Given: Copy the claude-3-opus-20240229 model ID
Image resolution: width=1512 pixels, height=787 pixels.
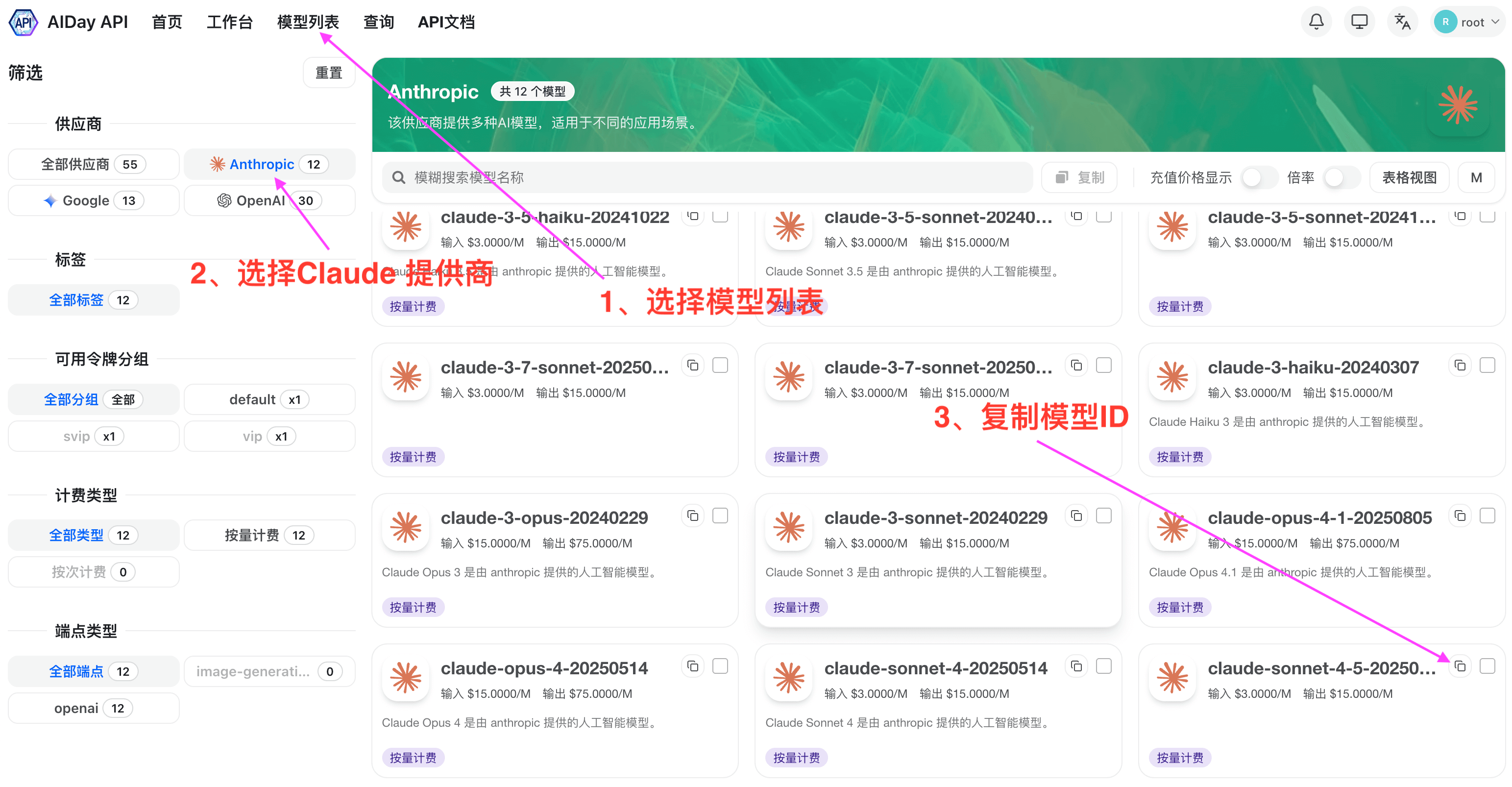Looking at the screenshot, I should (x=693, y=516).
